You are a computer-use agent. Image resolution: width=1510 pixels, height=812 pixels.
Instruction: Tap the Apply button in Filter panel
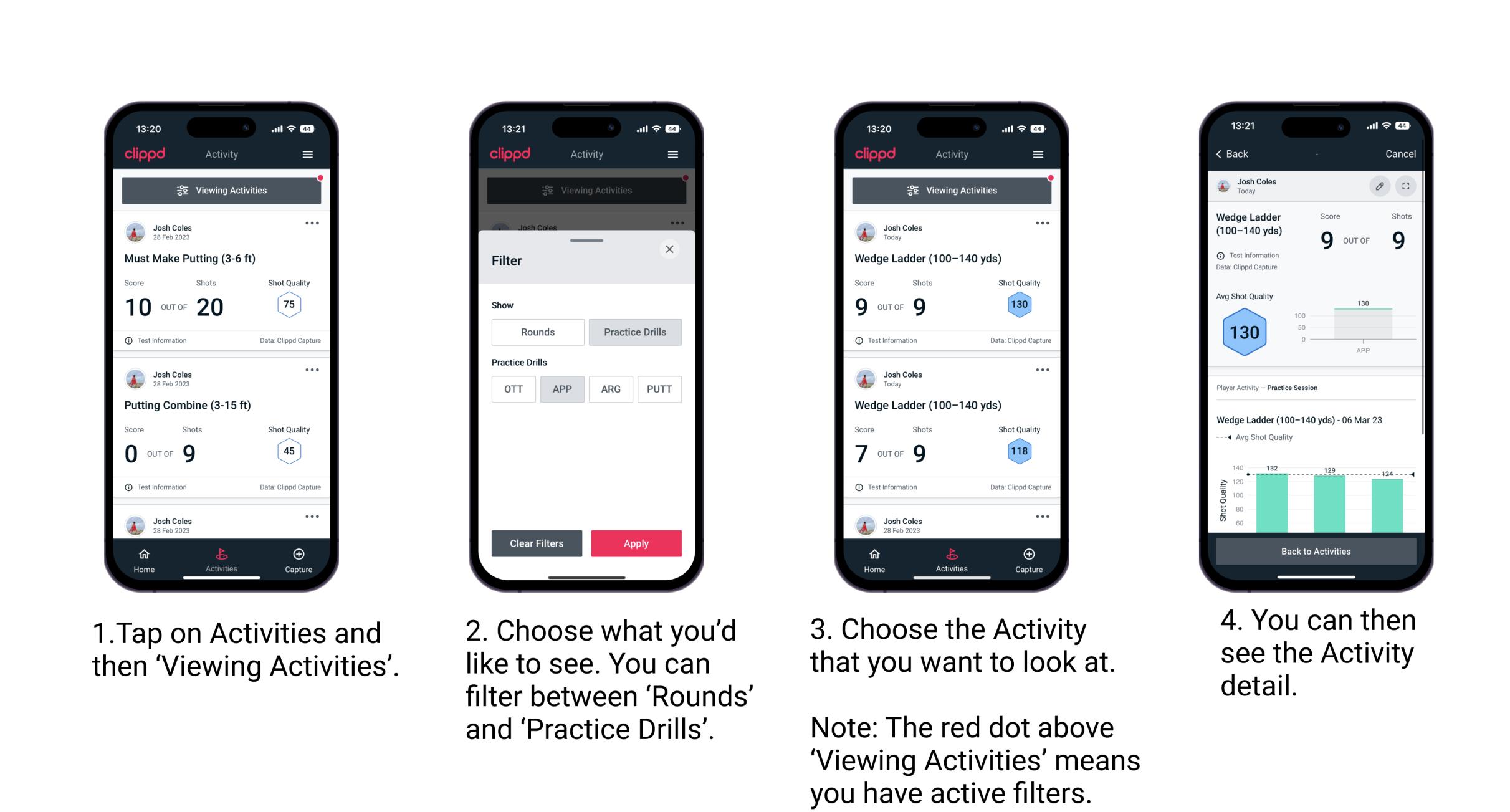point(636,542)
